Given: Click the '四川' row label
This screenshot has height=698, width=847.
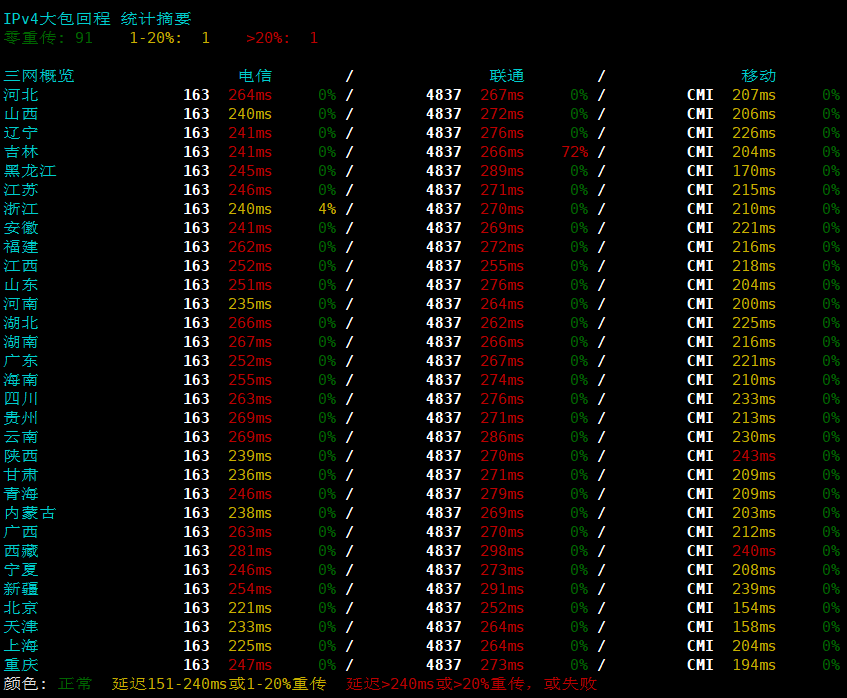Looking at the screenshot, I should [21, 399].
